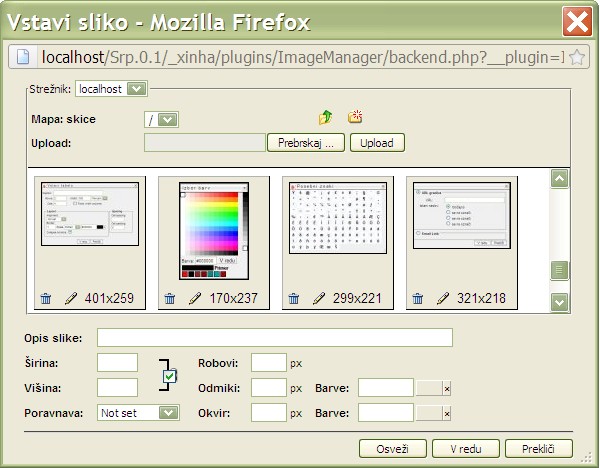Screen dimensions: 600x468
Task: Open color picker swatch for first Barve
Action: (429, 388)
